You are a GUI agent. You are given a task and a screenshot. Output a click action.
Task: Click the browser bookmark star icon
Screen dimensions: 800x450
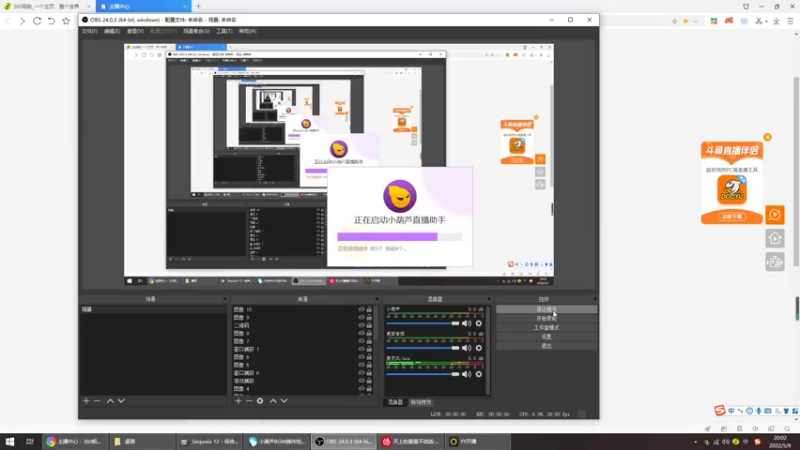(x=66, y=21)
